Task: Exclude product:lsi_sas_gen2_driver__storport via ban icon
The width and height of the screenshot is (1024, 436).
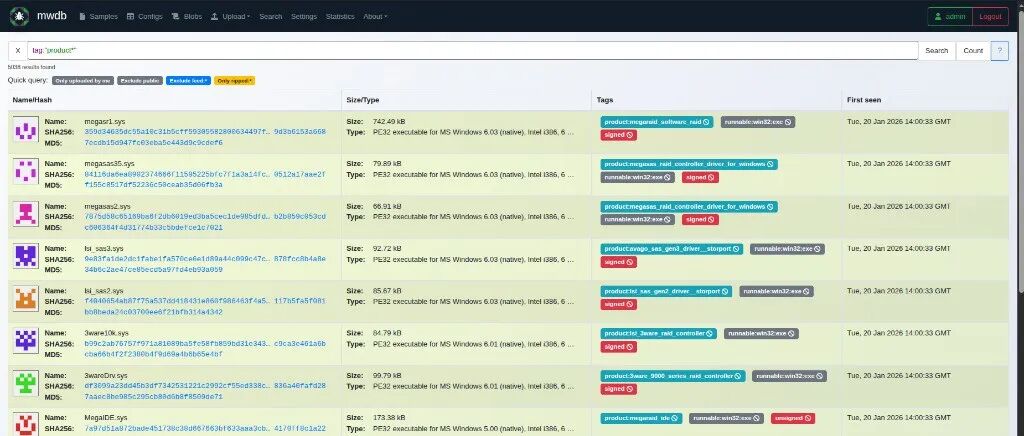Action: [725, 291]
